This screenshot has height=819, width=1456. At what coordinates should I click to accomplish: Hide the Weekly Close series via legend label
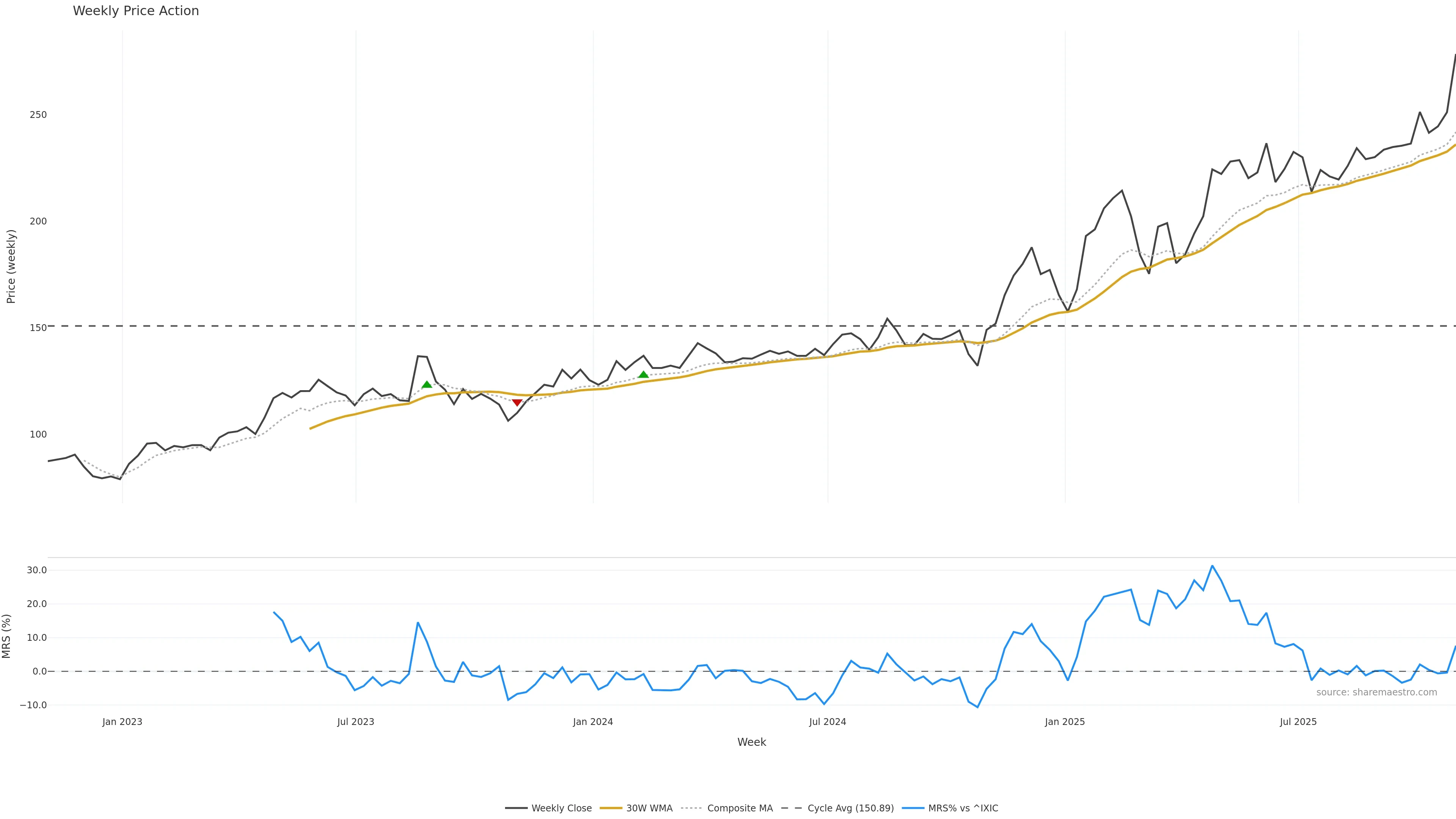click(x=561, y=808)
